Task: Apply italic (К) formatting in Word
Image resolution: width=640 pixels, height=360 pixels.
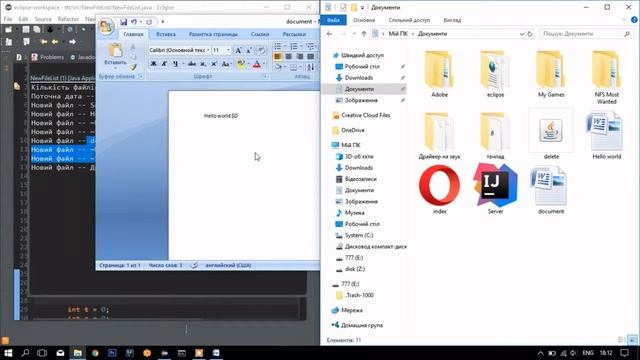Action: pos(164,64)
